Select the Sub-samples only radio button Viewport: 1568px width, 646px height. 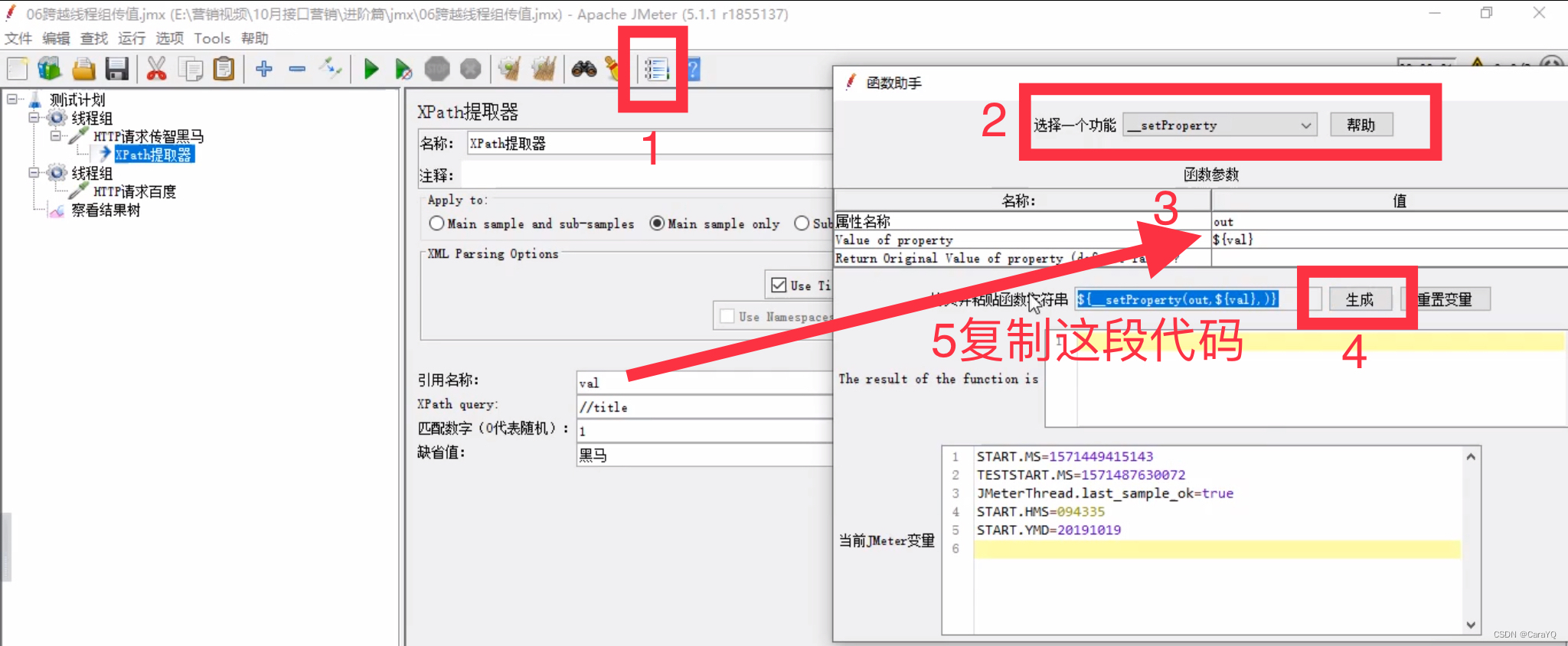[802, 223]
